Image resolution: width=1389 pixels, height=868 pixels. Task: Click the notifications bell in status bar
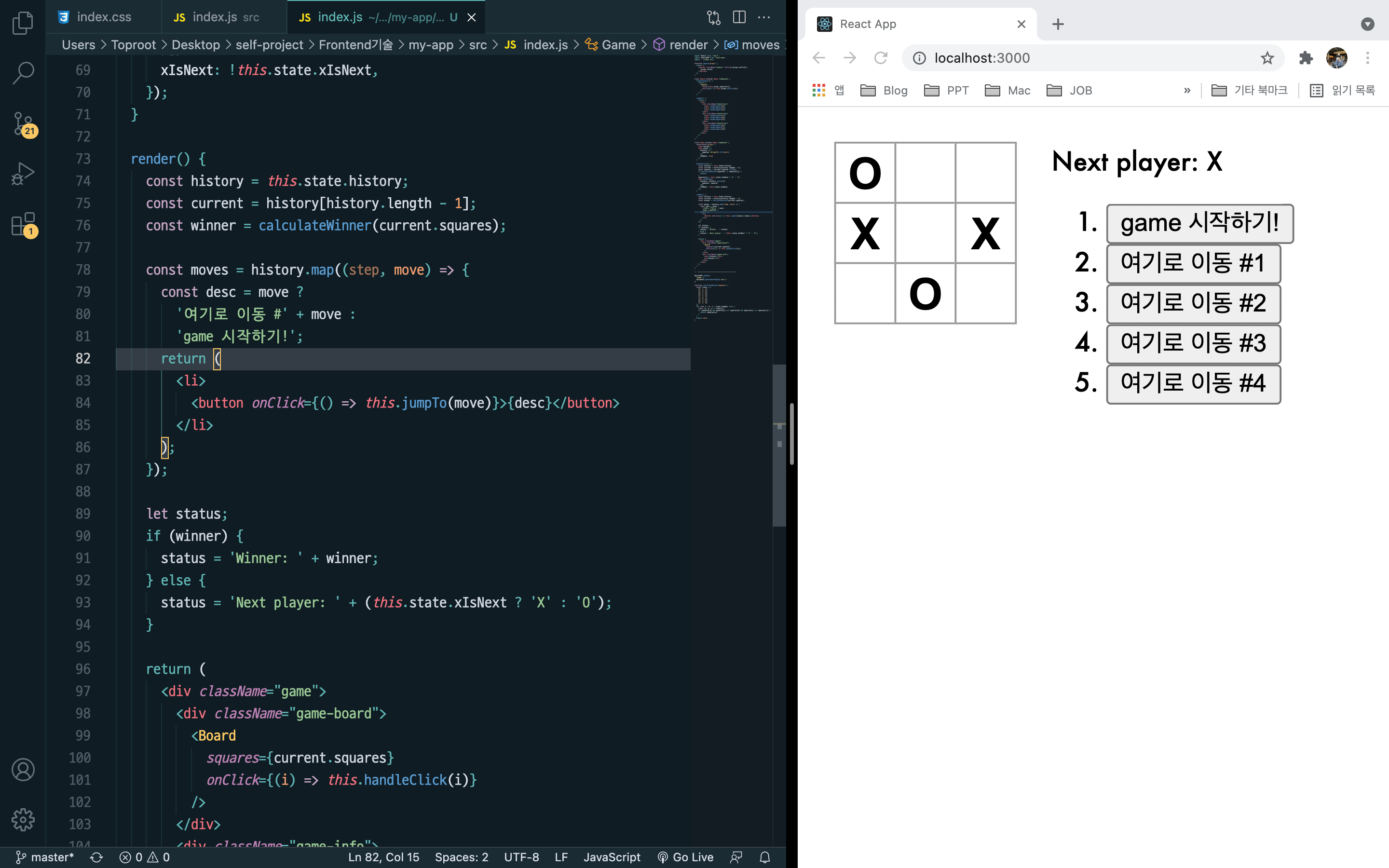point(764,857)
